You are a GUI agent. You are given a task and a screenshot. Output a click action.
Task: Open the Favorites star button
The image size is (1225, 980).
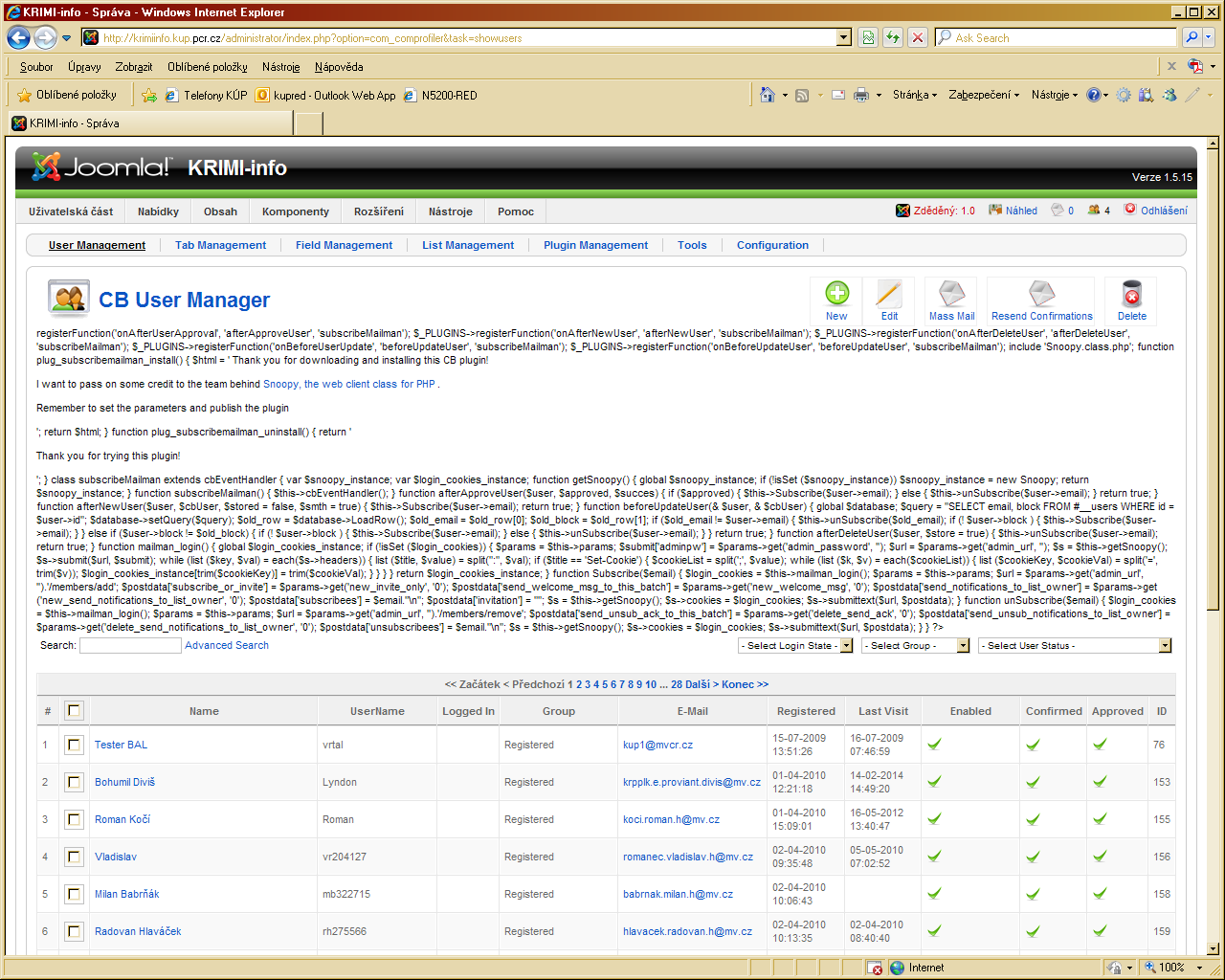67,95
